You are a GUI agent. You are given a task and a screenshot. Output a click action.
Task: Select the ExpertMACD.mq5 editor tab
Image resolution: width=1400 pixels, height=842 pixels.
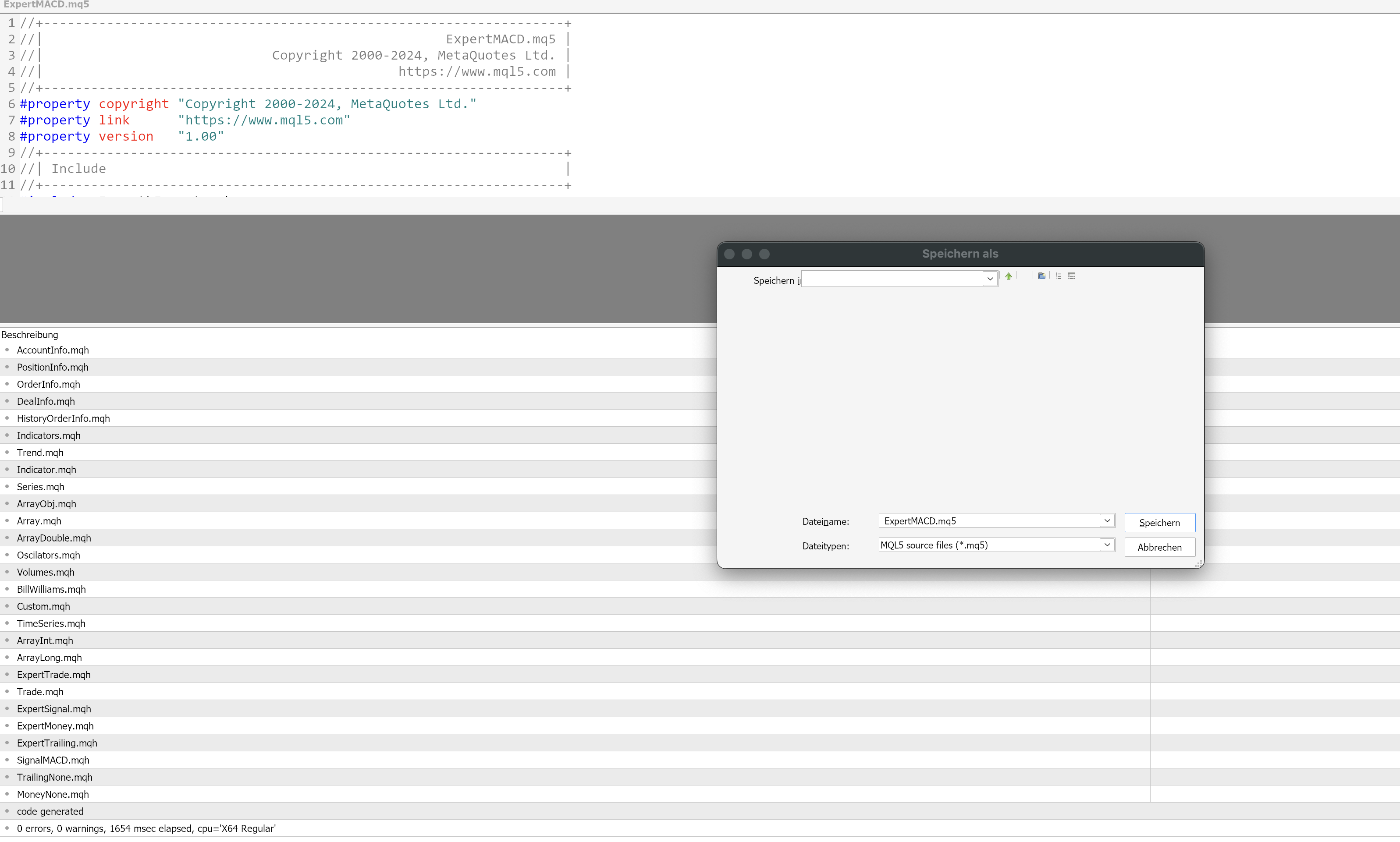click(x=46, y=5)
